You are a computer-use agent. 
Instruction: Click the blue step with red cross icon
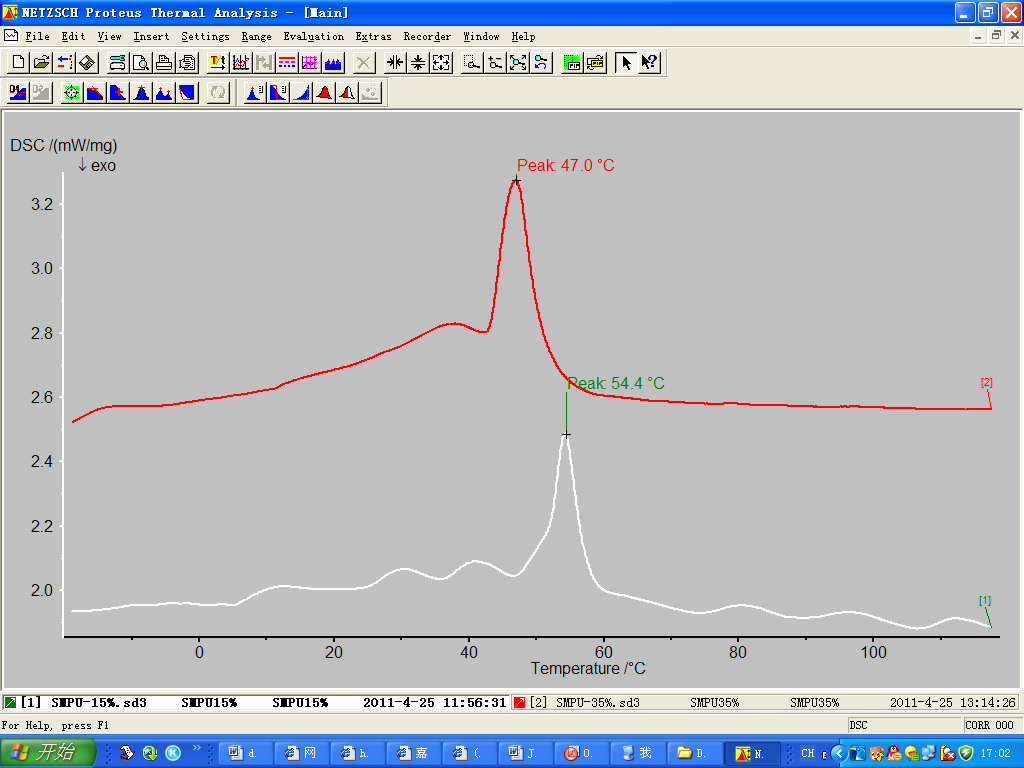point(118,93)
